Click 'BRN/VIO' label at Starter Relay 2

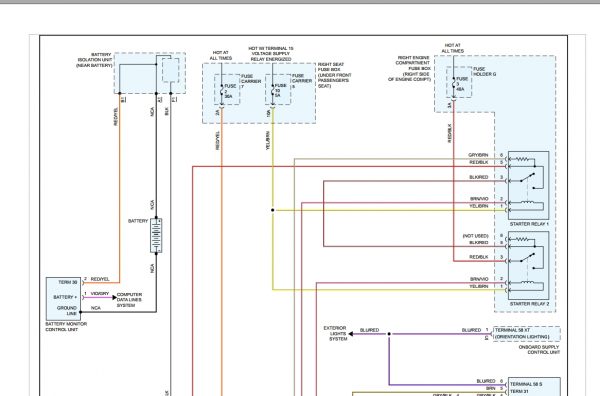(479, 279)
